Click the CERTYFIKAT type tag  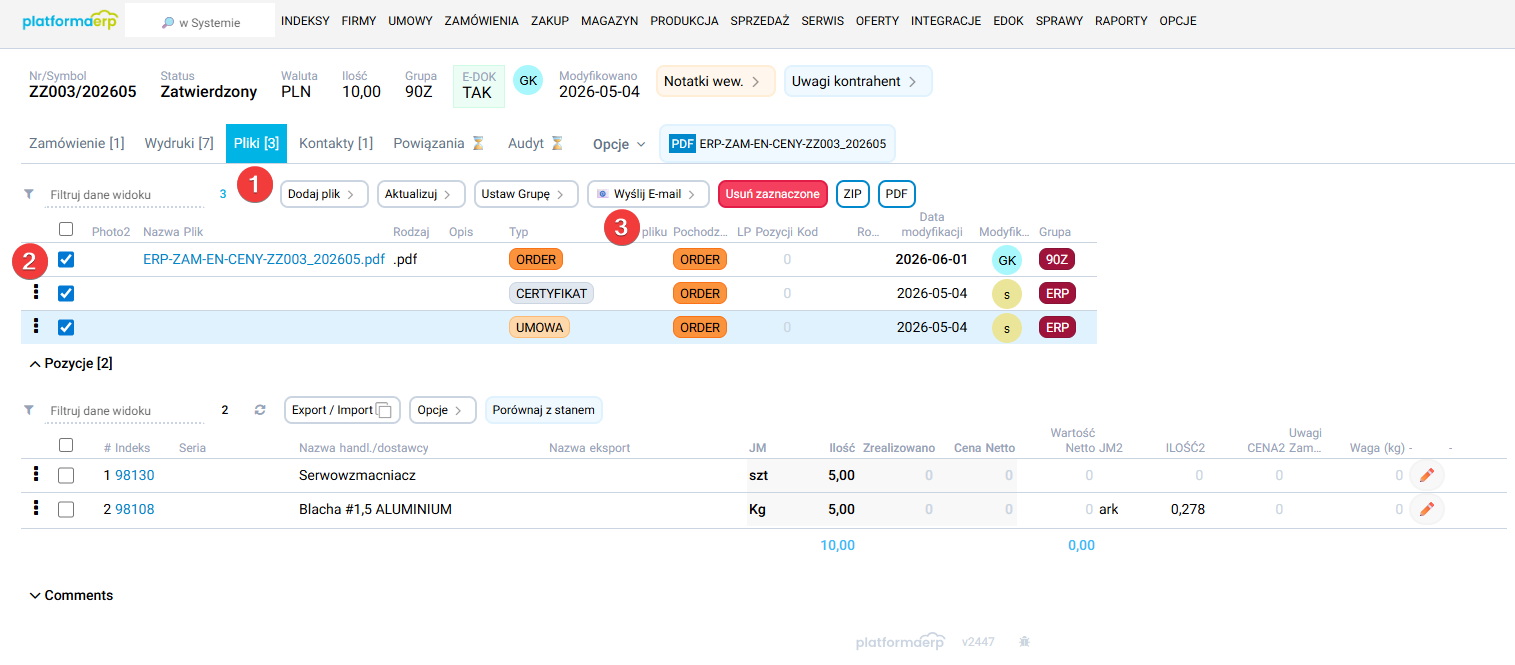(x=552, y=293)
